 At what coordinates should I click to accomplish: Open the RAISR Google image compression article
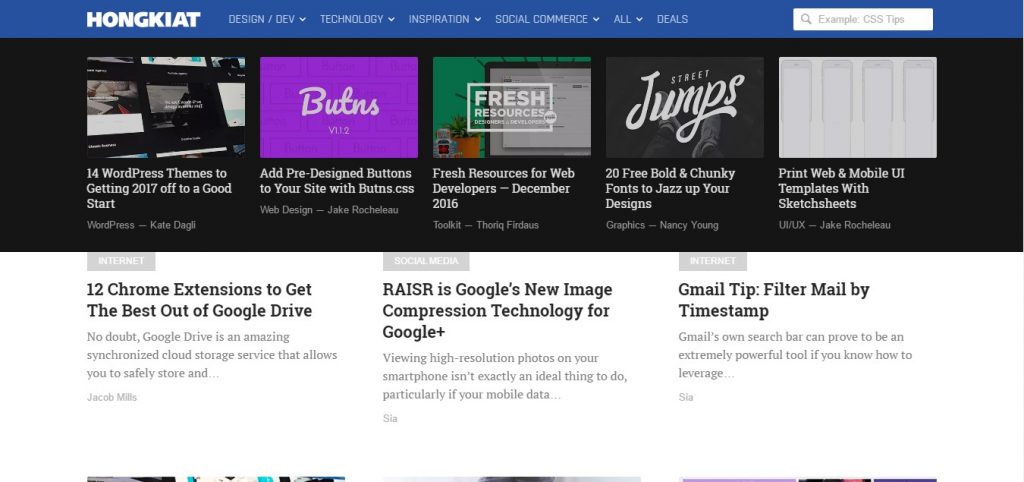pos(497,310)
